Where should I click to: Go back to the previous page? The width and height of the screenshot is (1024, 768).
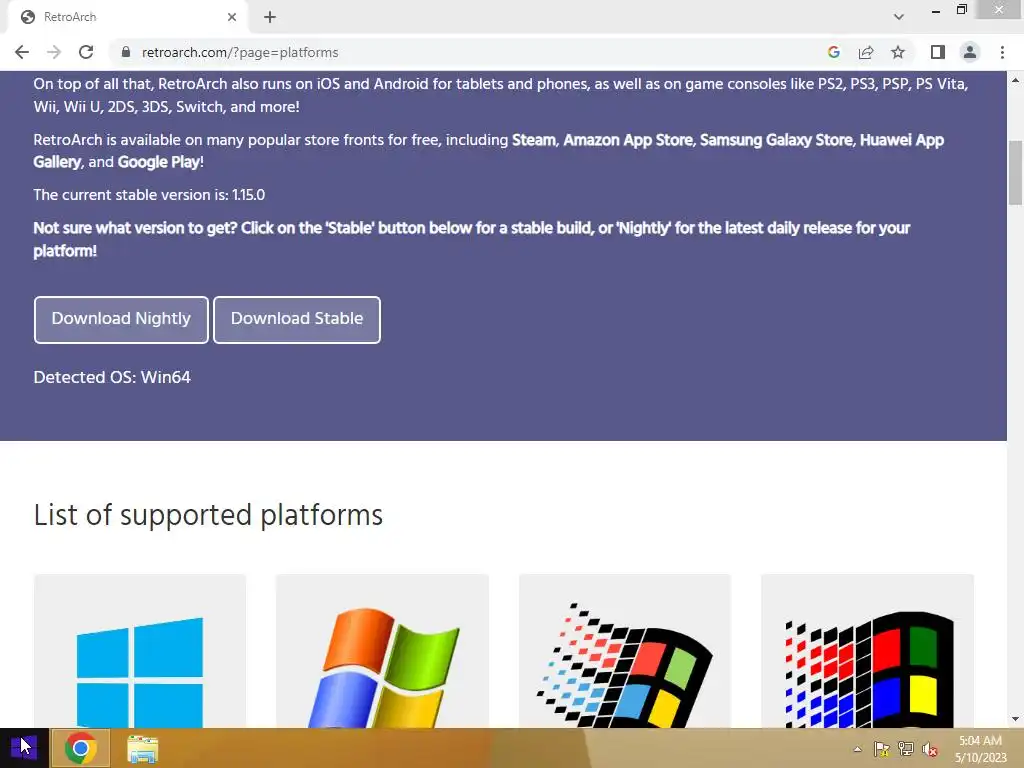pyautogui.click(x=22, y=52)
